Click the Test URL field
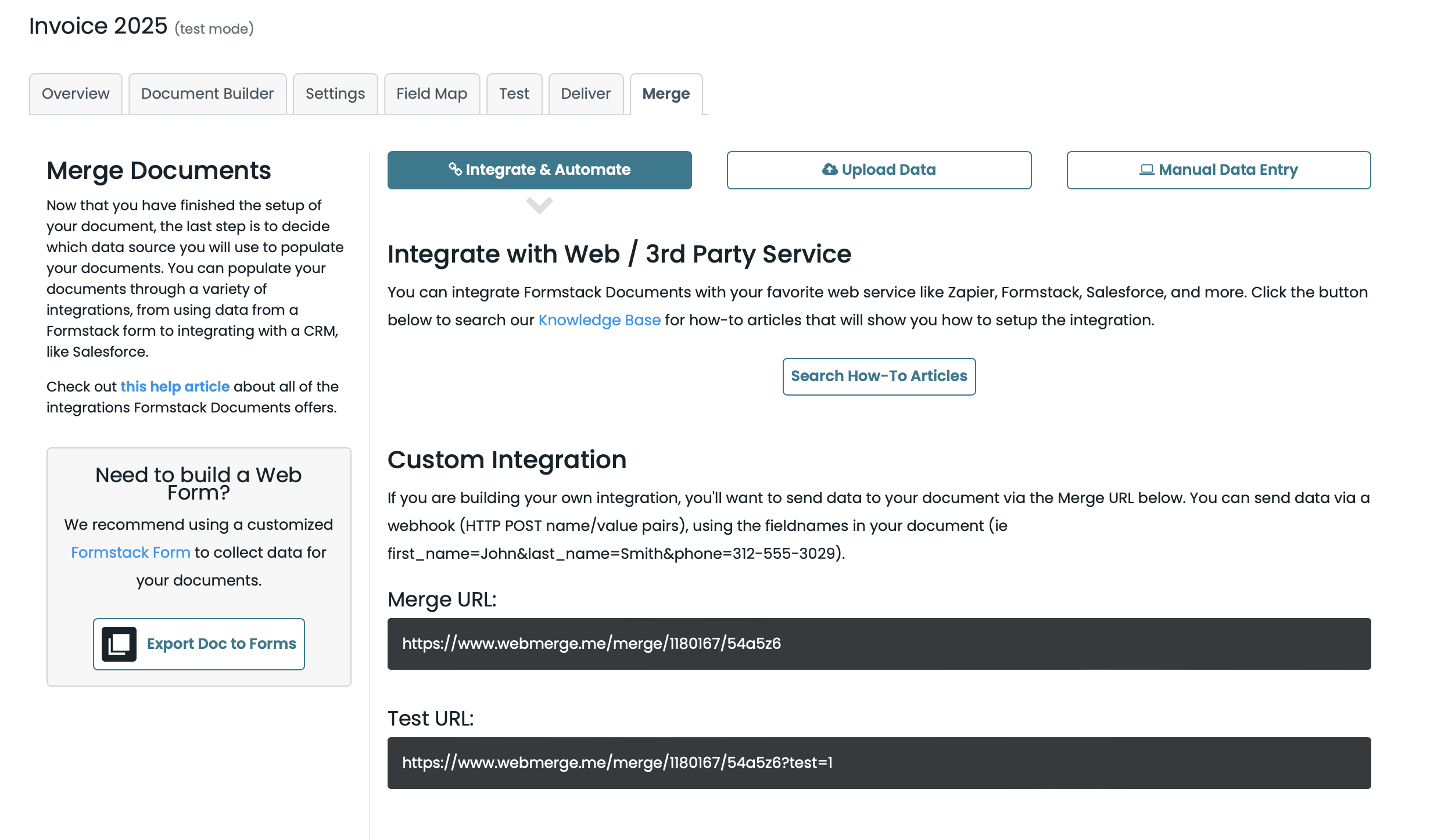Viewport: 1441px width, 840px height. 879,763
